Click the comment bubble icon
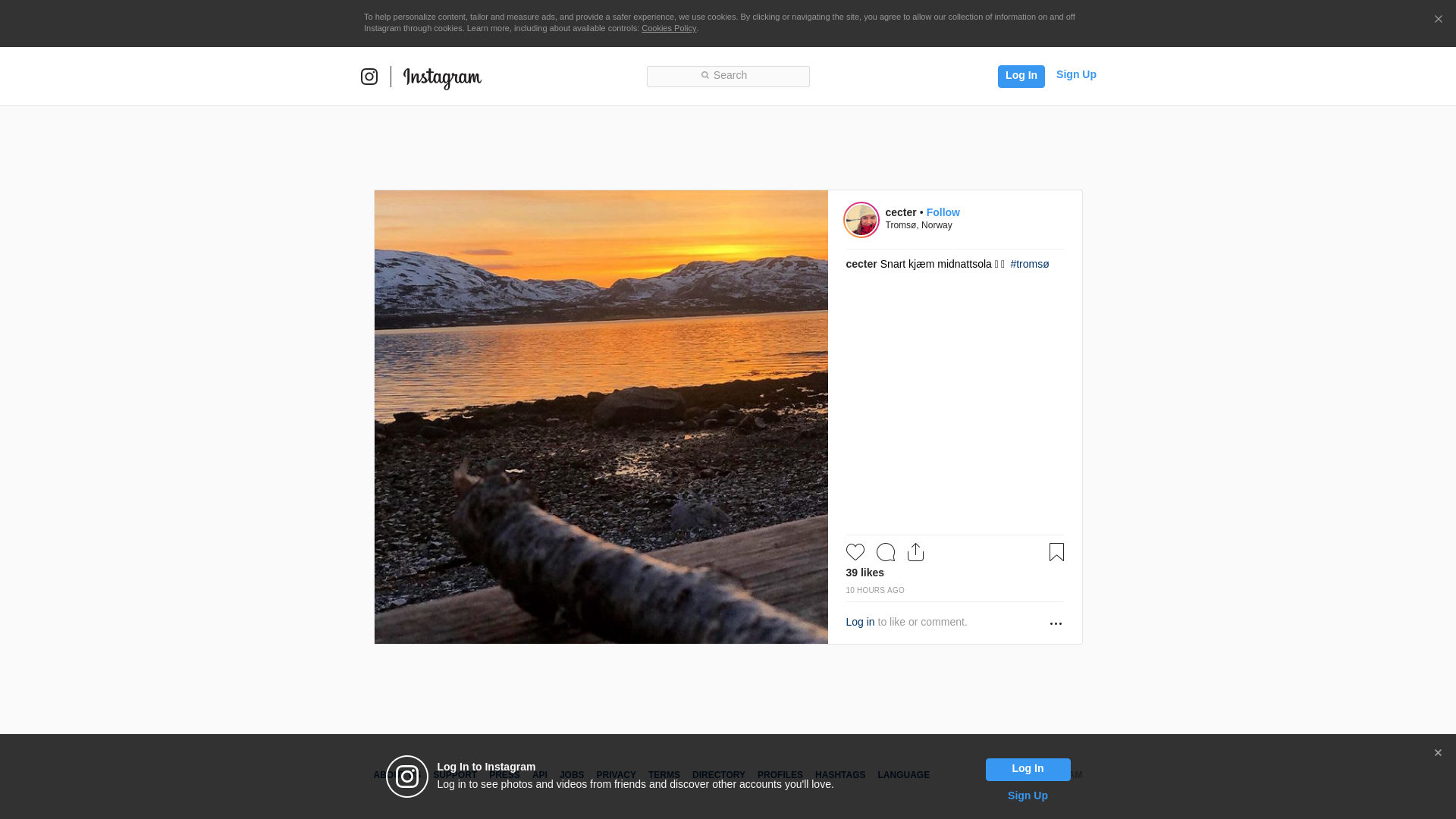 pyautogui.click(x=886, y=552)
